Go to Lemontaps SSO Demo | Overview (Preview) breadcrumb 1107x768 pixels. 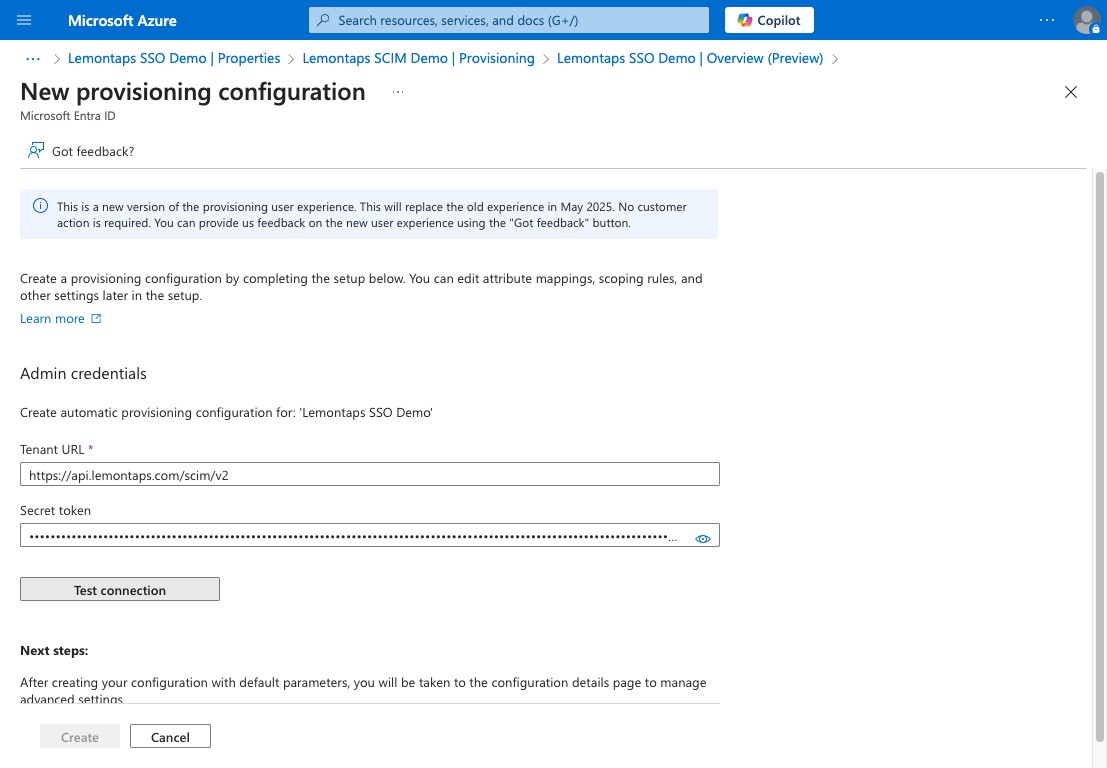(690, 59)
